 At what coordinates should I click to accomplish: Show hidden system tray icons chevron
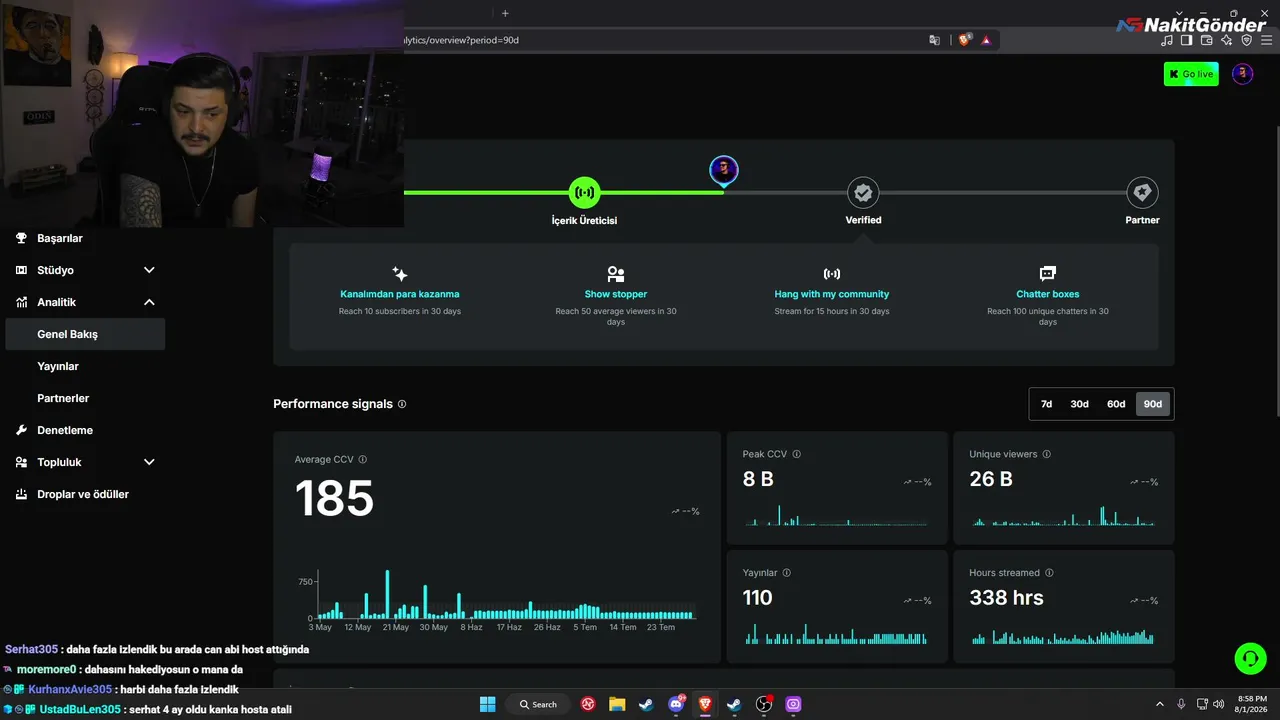click(x=1160, y=704)
